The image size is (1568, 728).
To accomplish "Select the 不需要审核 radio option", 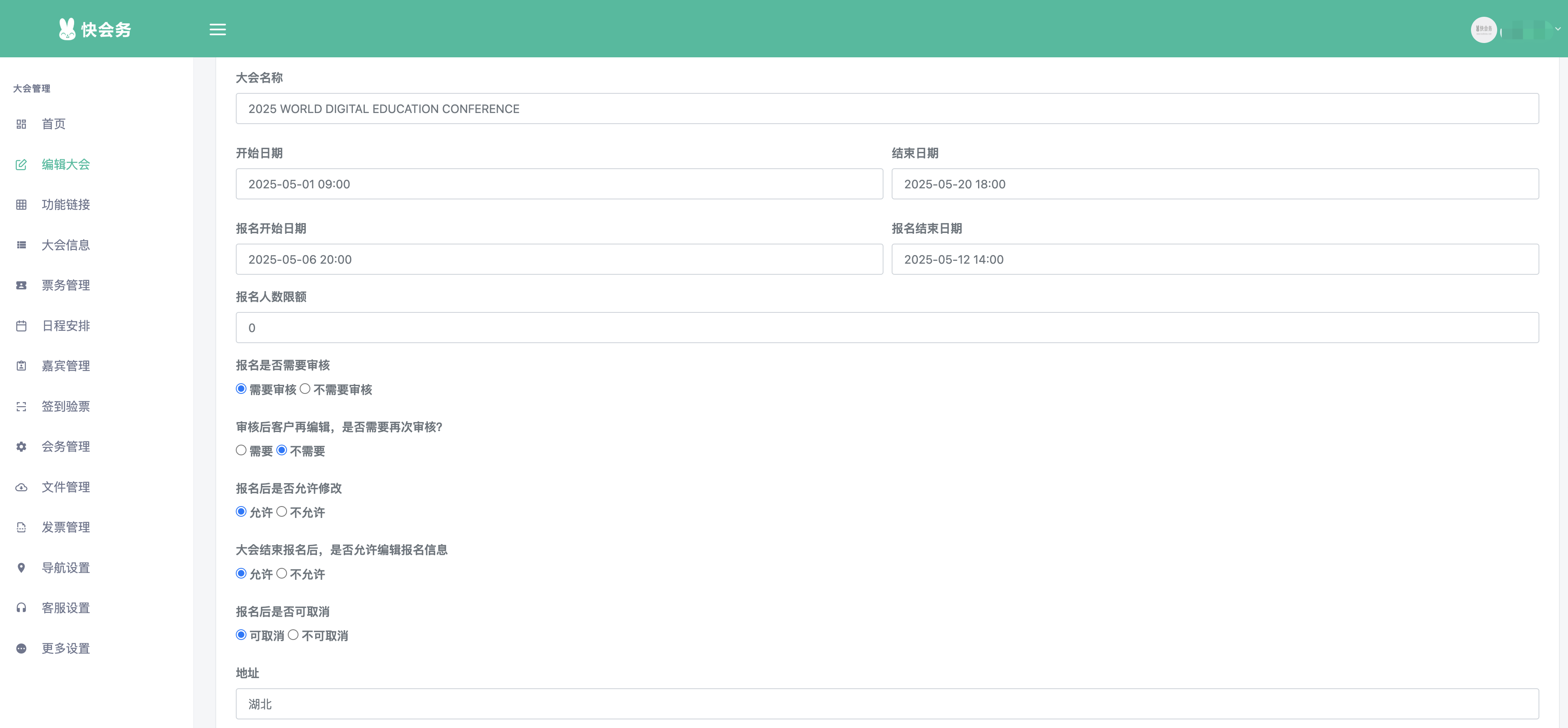I will click(305, 389).
